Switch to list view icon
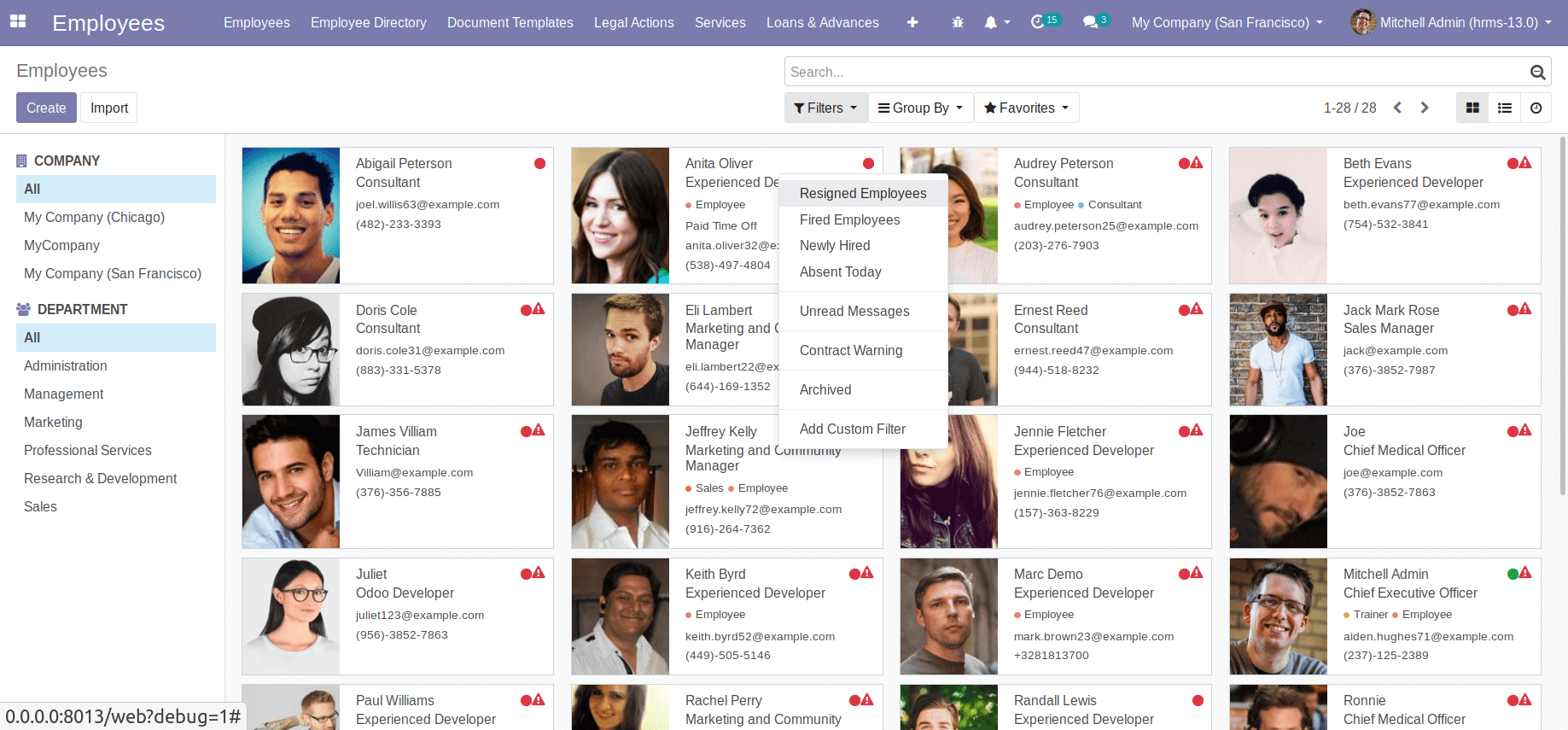The height and width of the screenshot is (730, 1568). pyautogui.click(x=1505, y=108)
